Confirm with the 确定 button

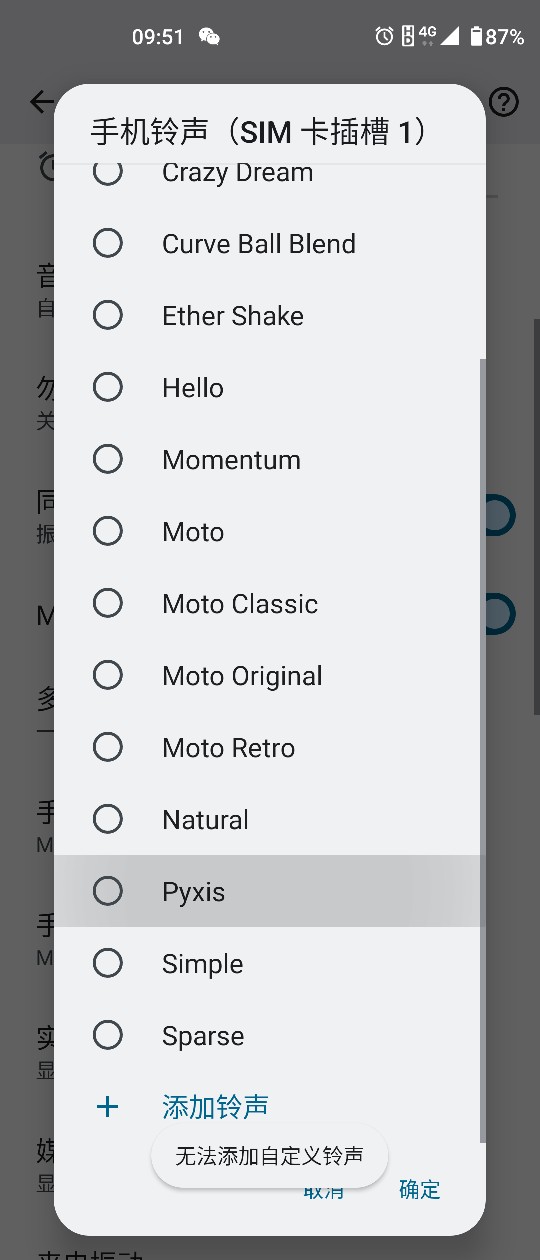point(420,1189)
